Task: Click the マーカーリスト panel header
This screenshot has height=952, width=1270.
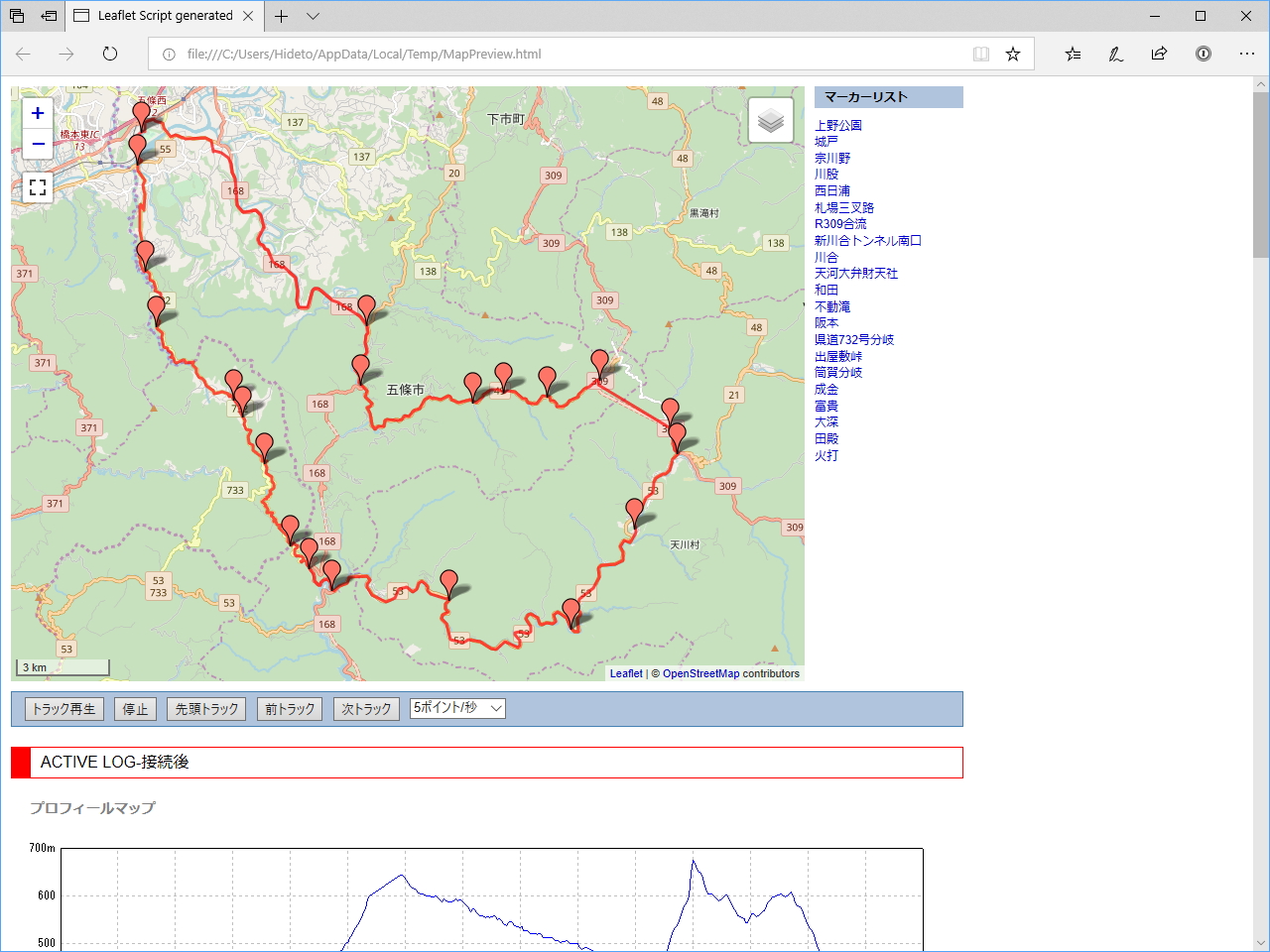Action: pos(889,97)
